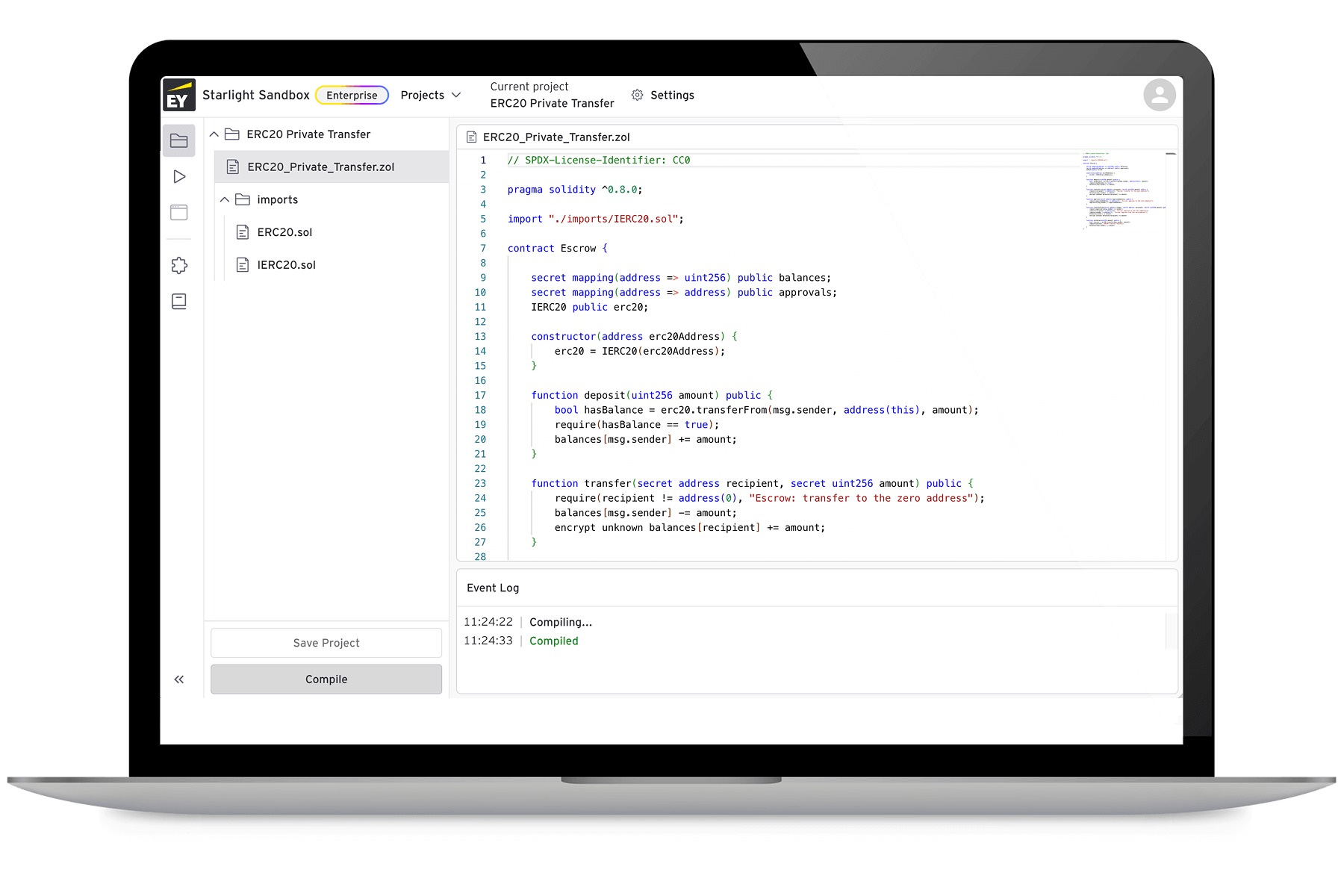The height and width of the screenshot is (896, 1344).
Task: Open the browser window sidebar icon
Action: point(179,213)
